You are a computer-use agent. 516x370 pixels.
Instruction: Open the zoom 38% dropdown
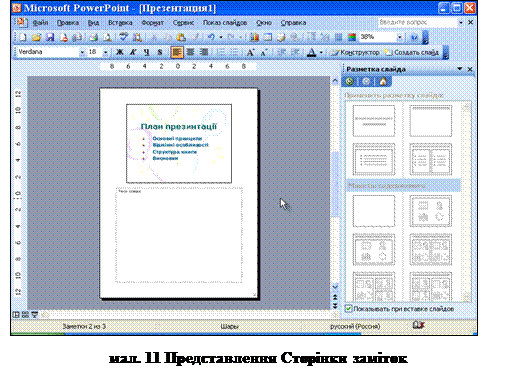[x=399, y=37]
